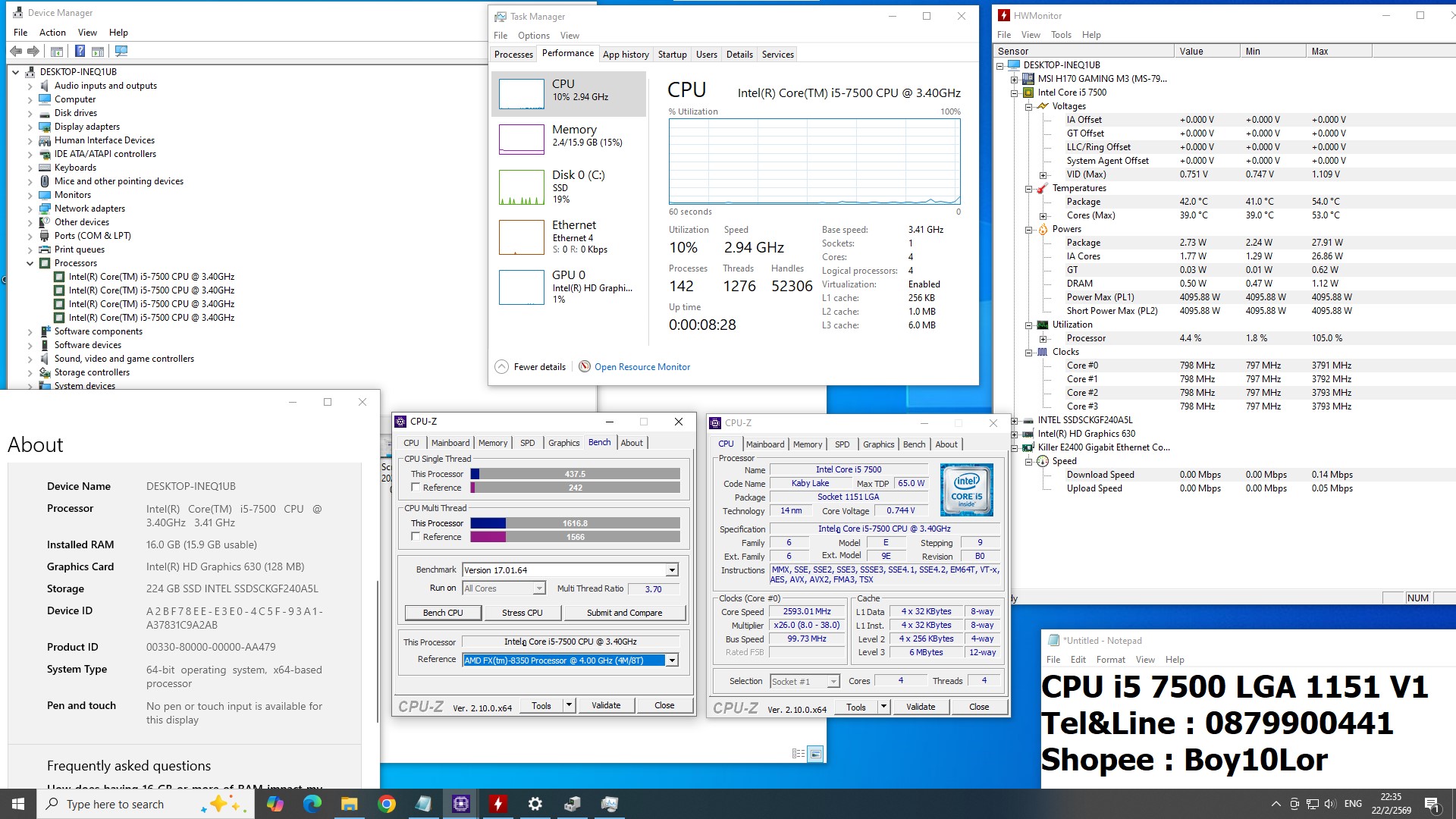Viewport: 1456px width, 819px height.
Task: Expand the Display adapters node
Action: 30,127
